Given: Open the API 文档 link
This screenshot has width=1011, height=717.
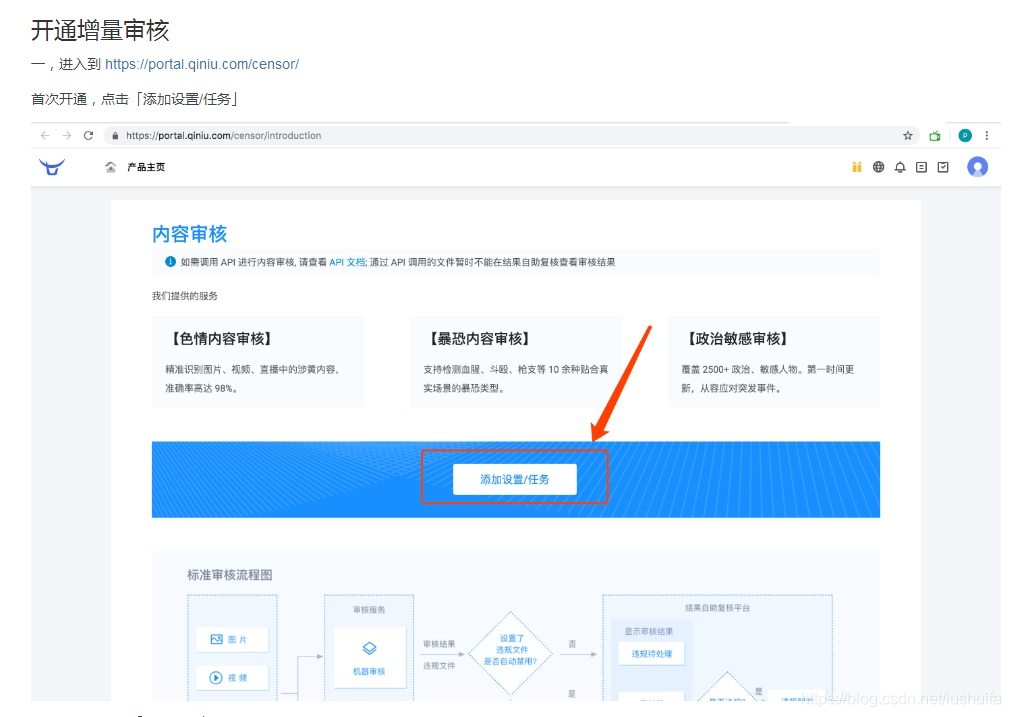Looking at the screenshot, I should tap(347, 262).
